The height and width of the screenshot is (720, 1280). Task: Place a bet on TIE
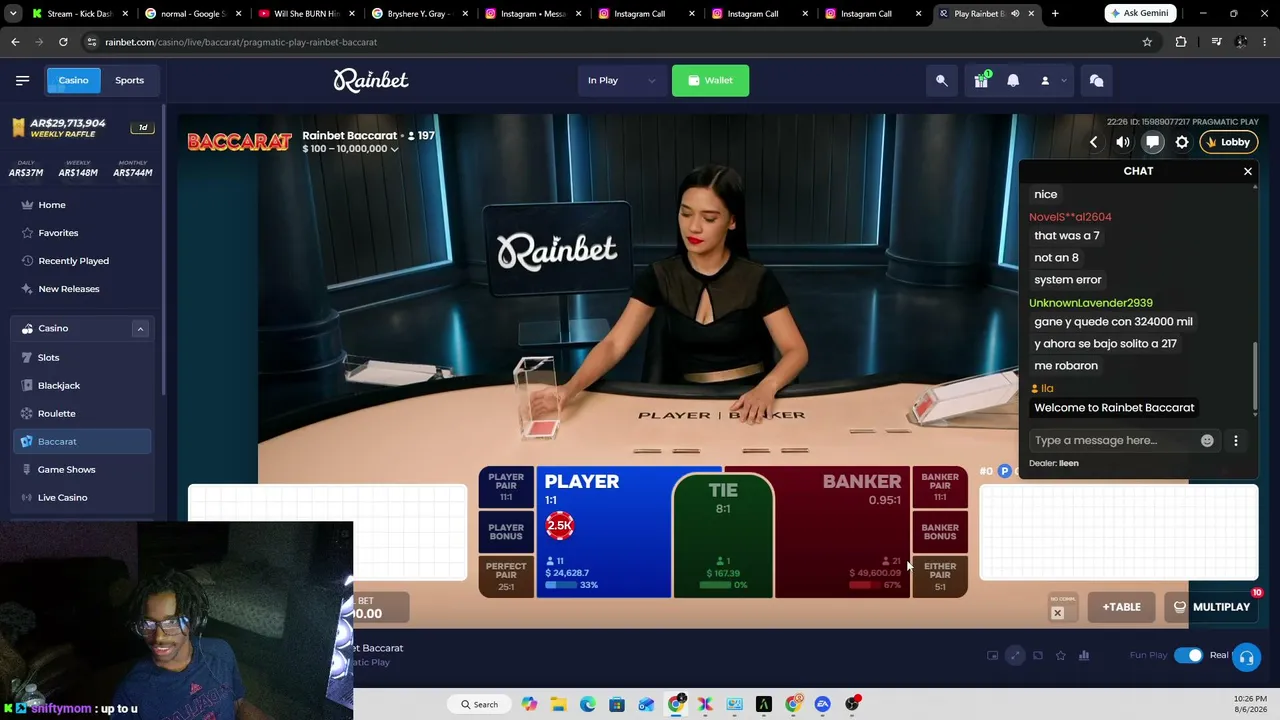point(723,535)
